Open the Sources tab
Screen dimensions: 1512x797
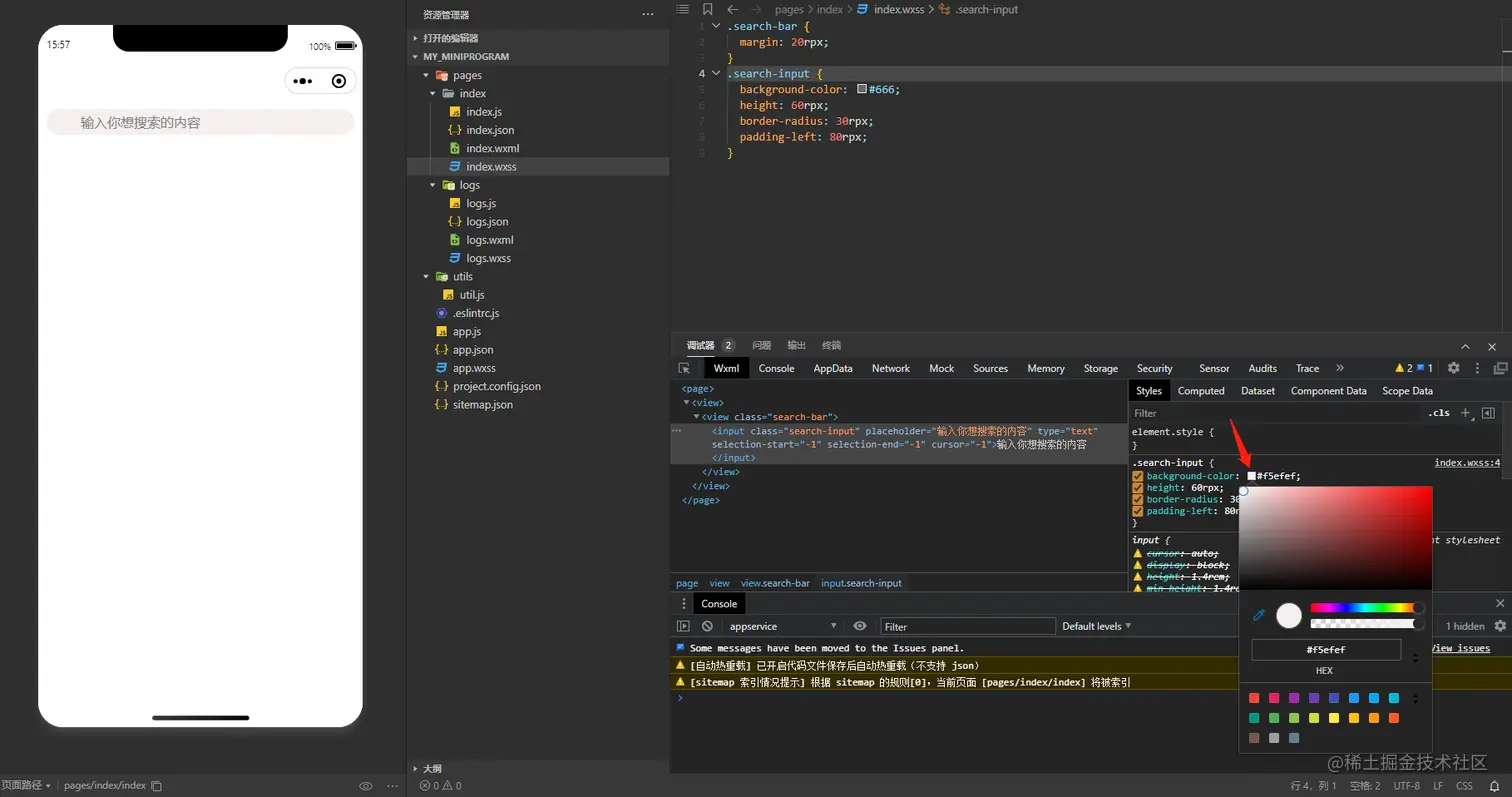click(990, 368)
